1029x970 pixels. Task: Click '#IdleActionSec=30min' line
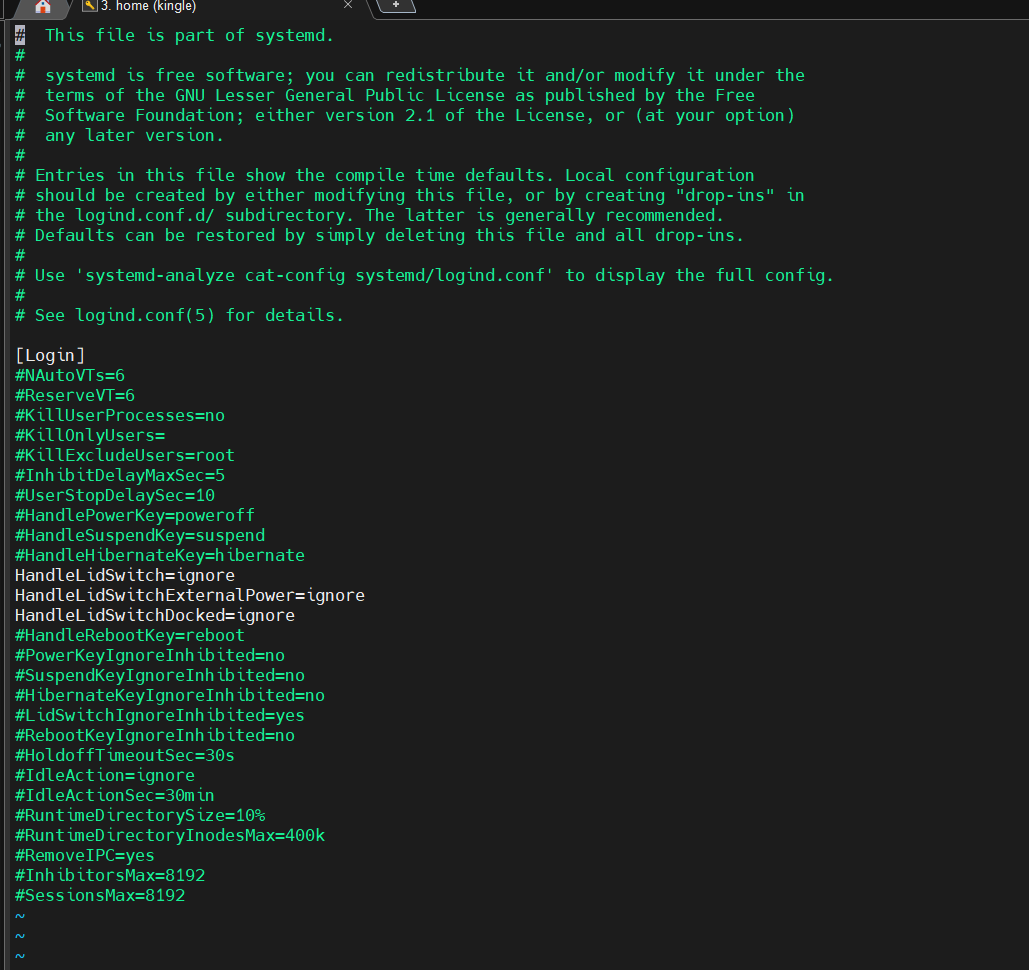pyautogui.click(x=115, y=796)
